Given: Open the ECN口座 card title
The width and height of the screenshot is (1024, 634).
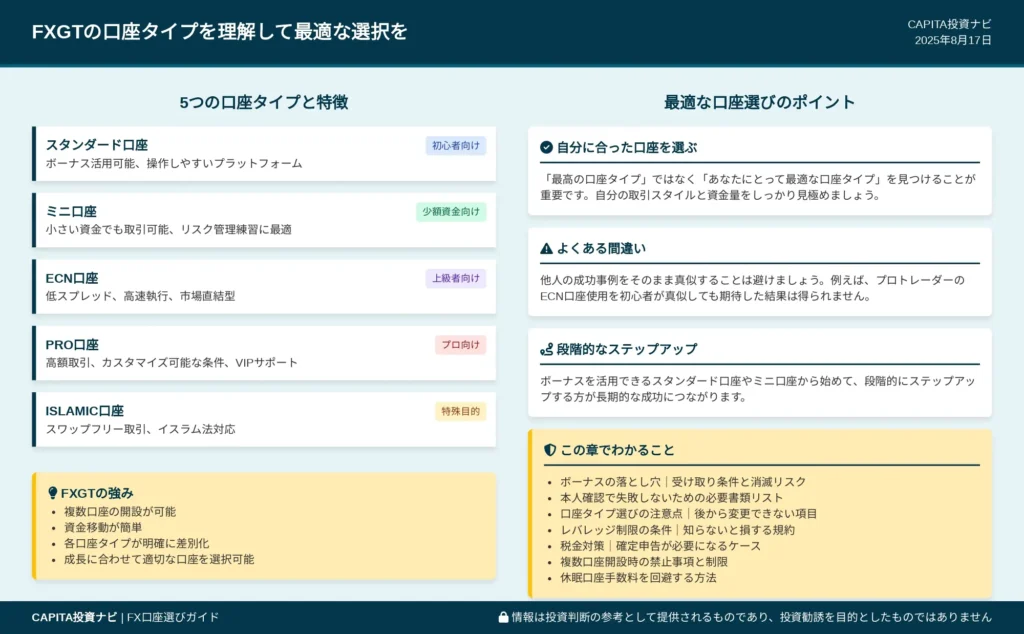Looking at the screenshot, I should [x=72, y=278].
